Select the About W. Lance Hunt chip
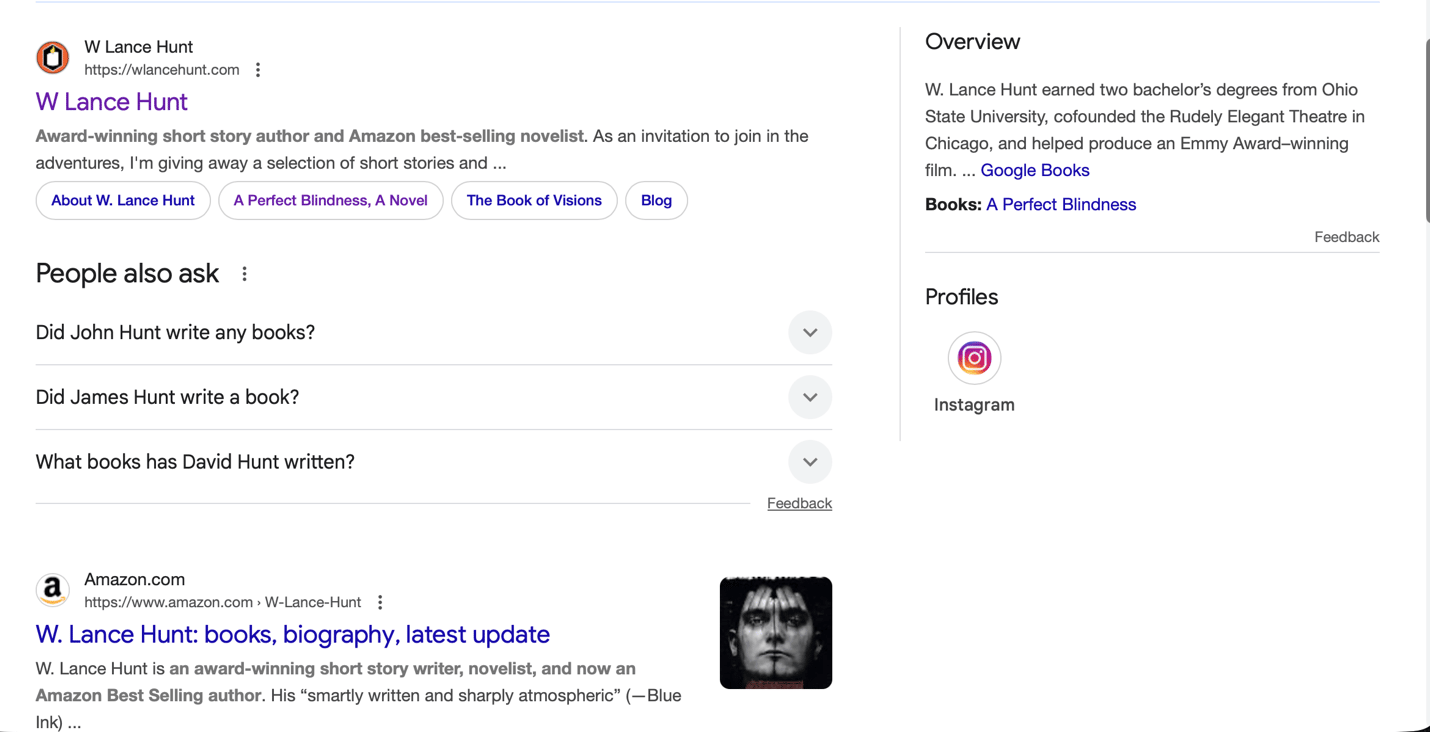 pos(123,201)
